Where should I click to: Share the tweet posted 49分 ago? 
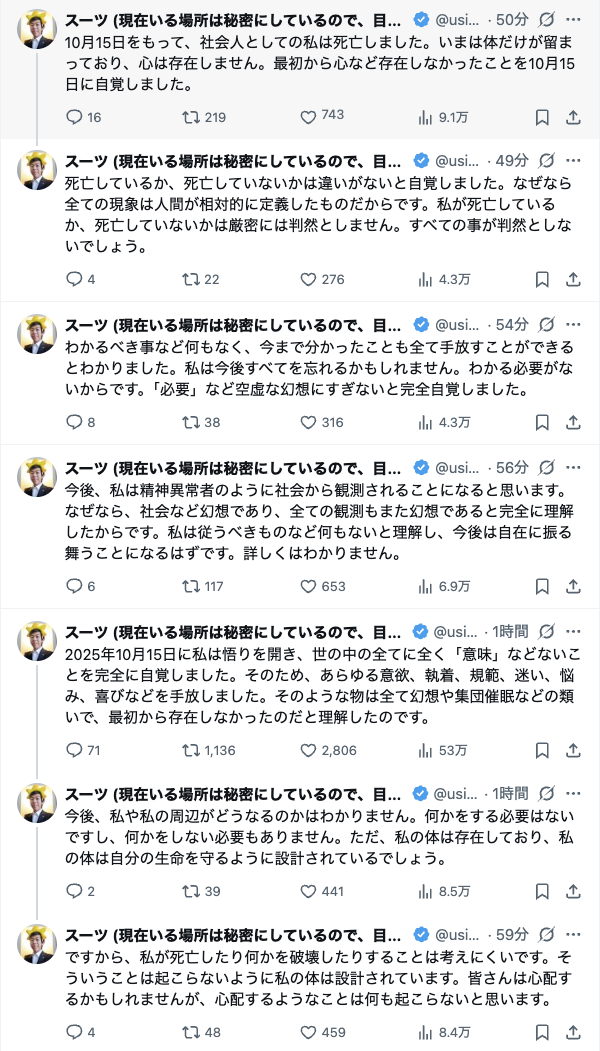coord(573,279)
